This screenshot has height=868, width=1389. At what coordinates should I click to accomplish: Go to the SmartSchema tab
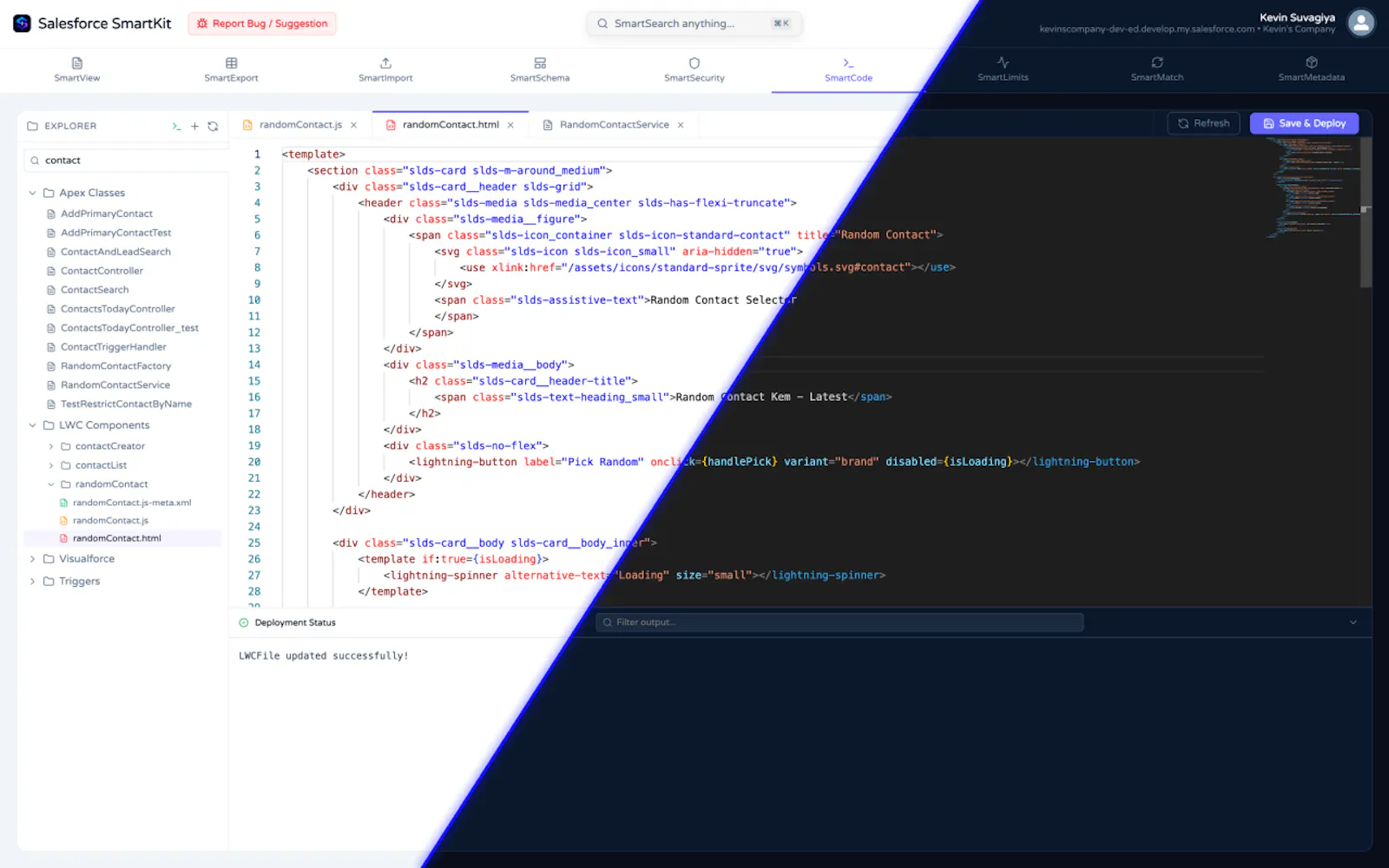click(540, 69)
